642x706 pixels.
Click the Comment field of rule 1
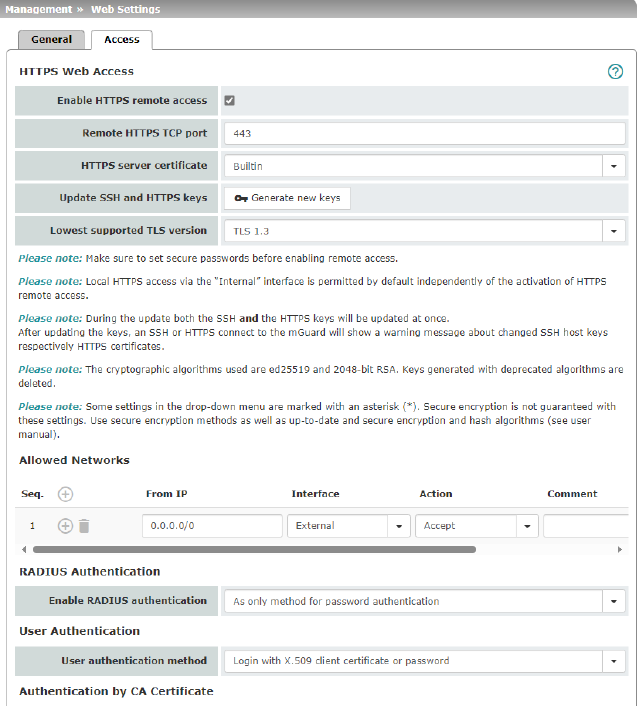(x=585, y=526)
